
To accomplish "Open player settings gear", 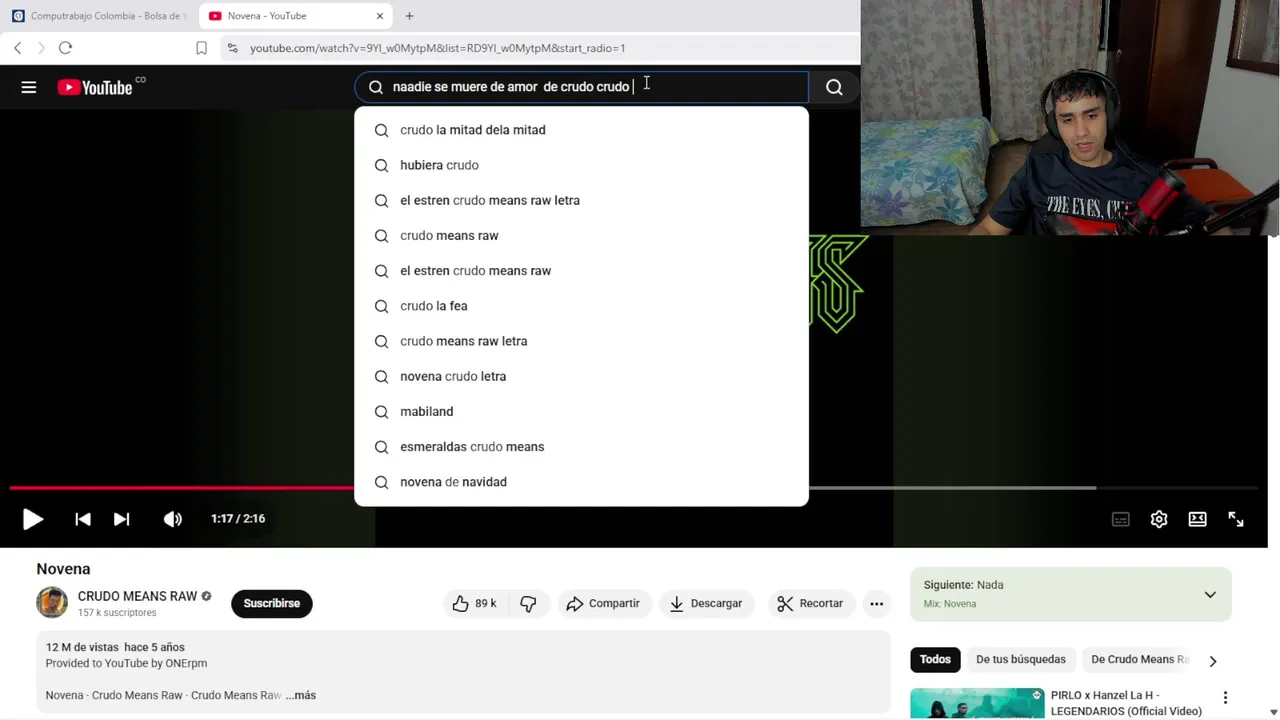I will coord(1159,519).
